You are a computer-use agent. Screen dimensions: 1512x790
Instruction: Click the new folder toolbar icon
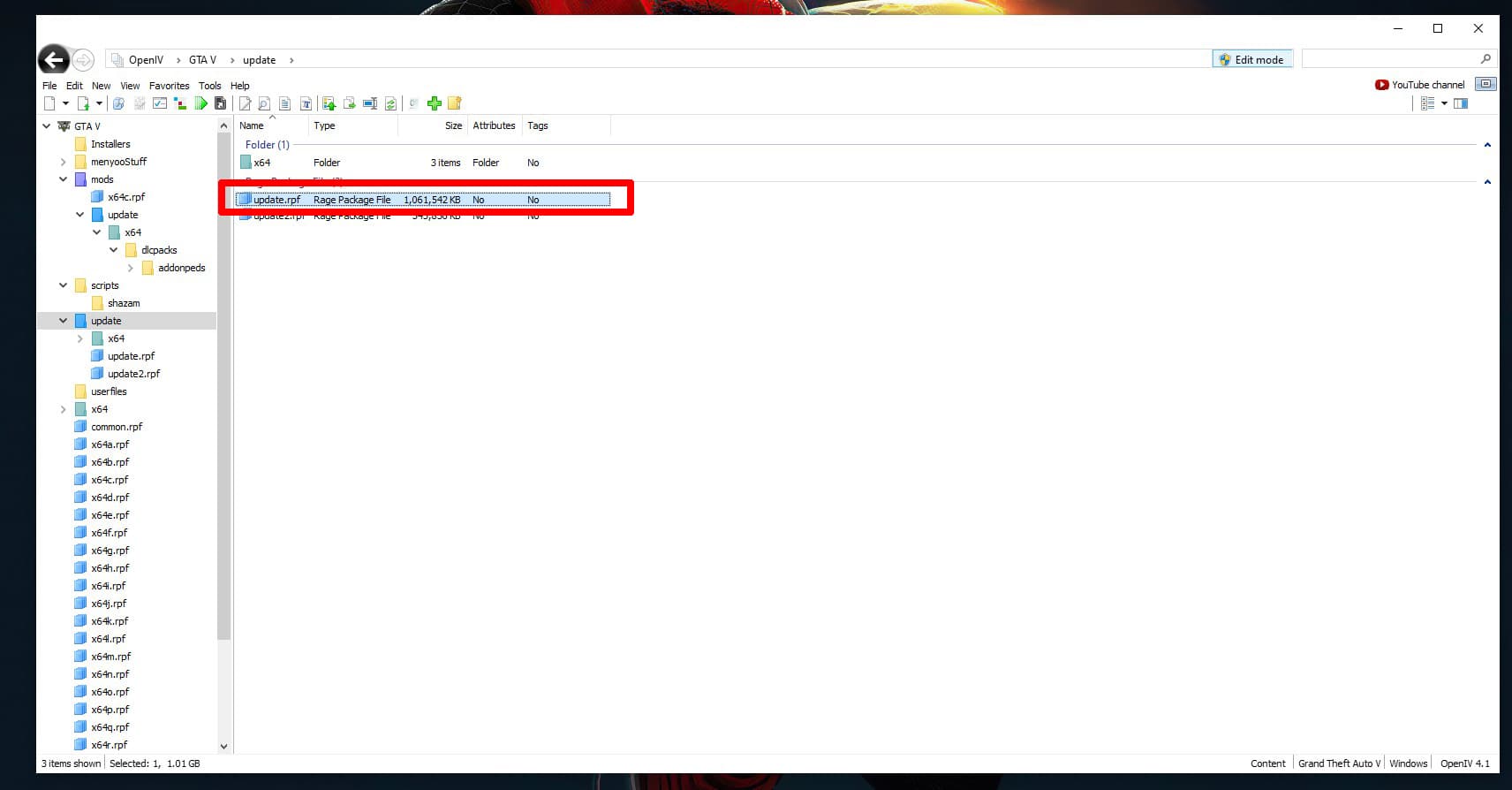(455, 103)
